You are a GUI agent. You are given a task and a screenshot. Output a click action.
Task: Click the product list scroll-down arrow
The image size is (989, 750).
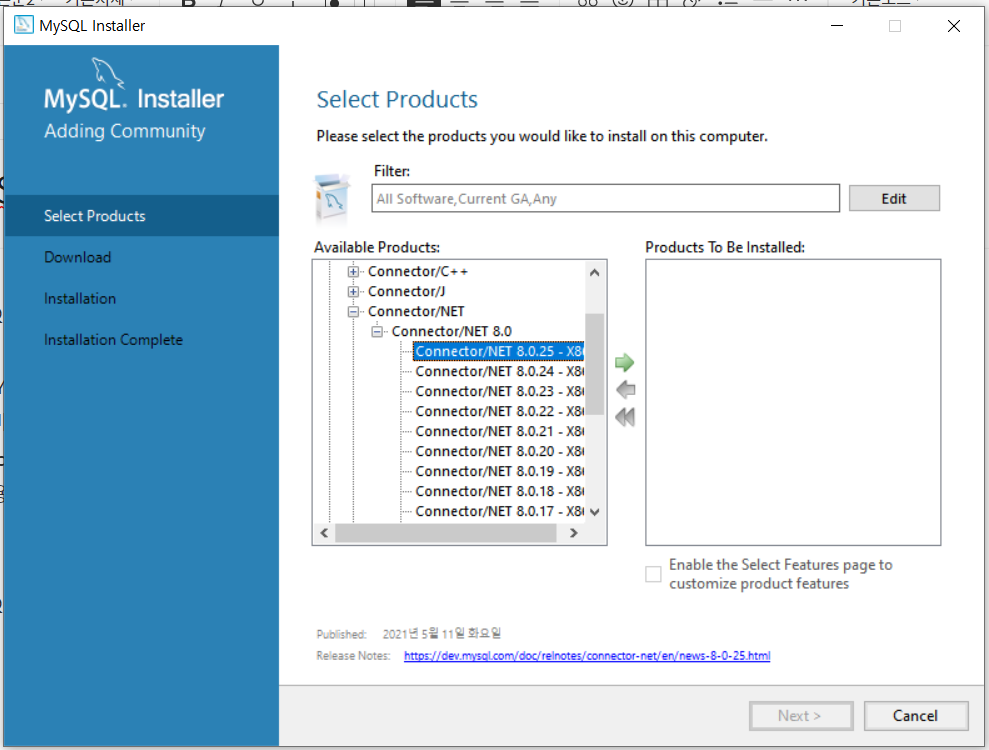click(x=594, y=512)
